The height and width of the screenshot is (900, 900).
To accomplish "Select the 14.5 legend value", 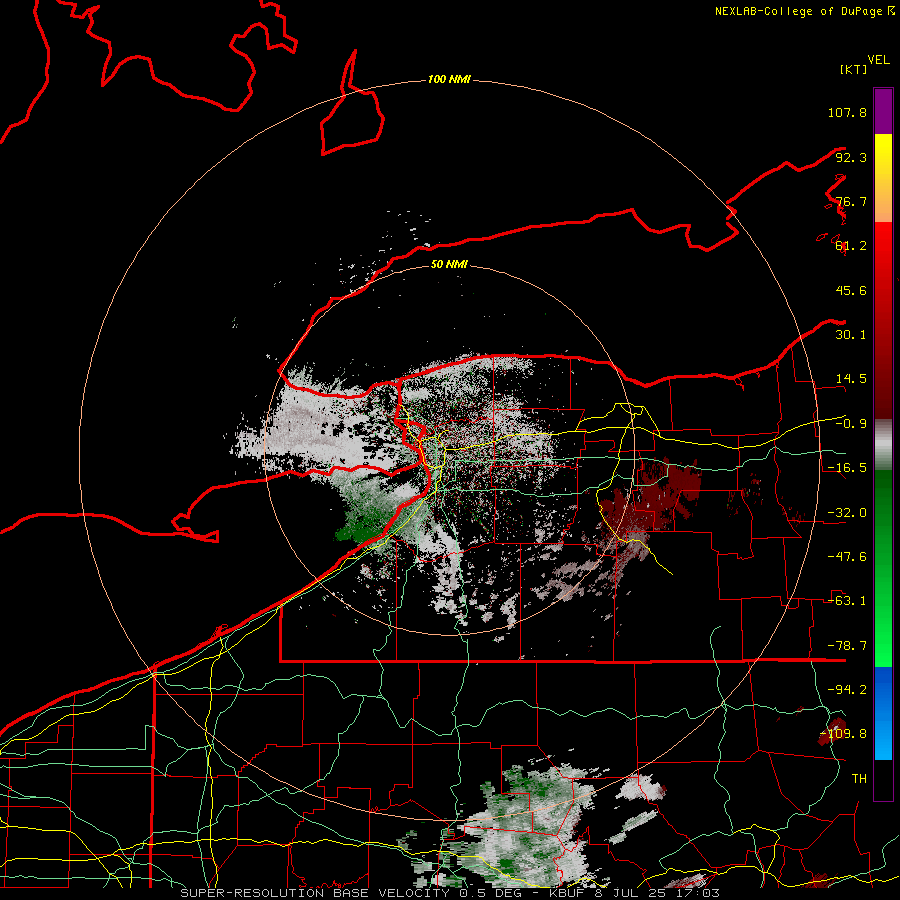I will tap(851, 379).
